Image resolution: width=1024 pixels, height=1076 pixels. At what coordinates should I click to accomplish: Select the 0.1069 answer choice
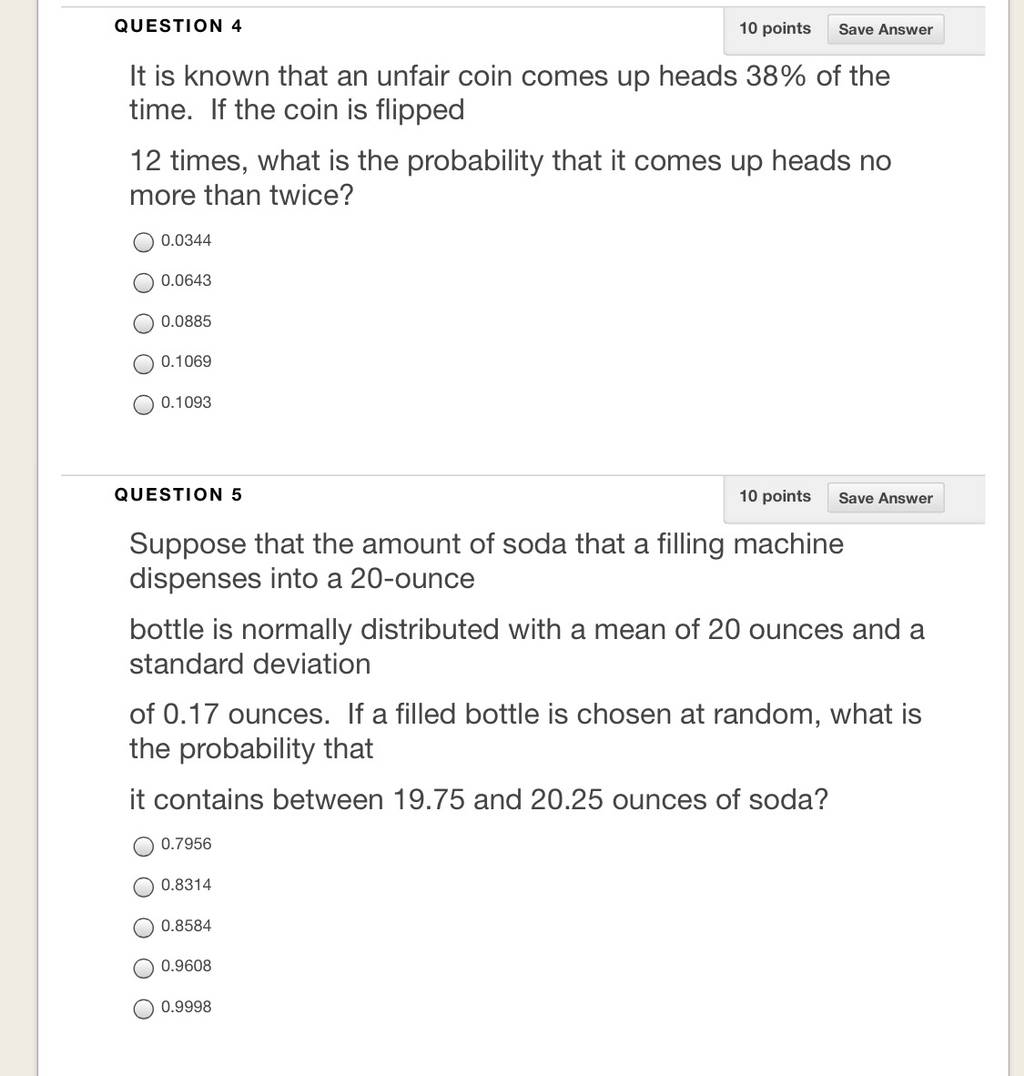pyautogui.click(x=143, y=364)
